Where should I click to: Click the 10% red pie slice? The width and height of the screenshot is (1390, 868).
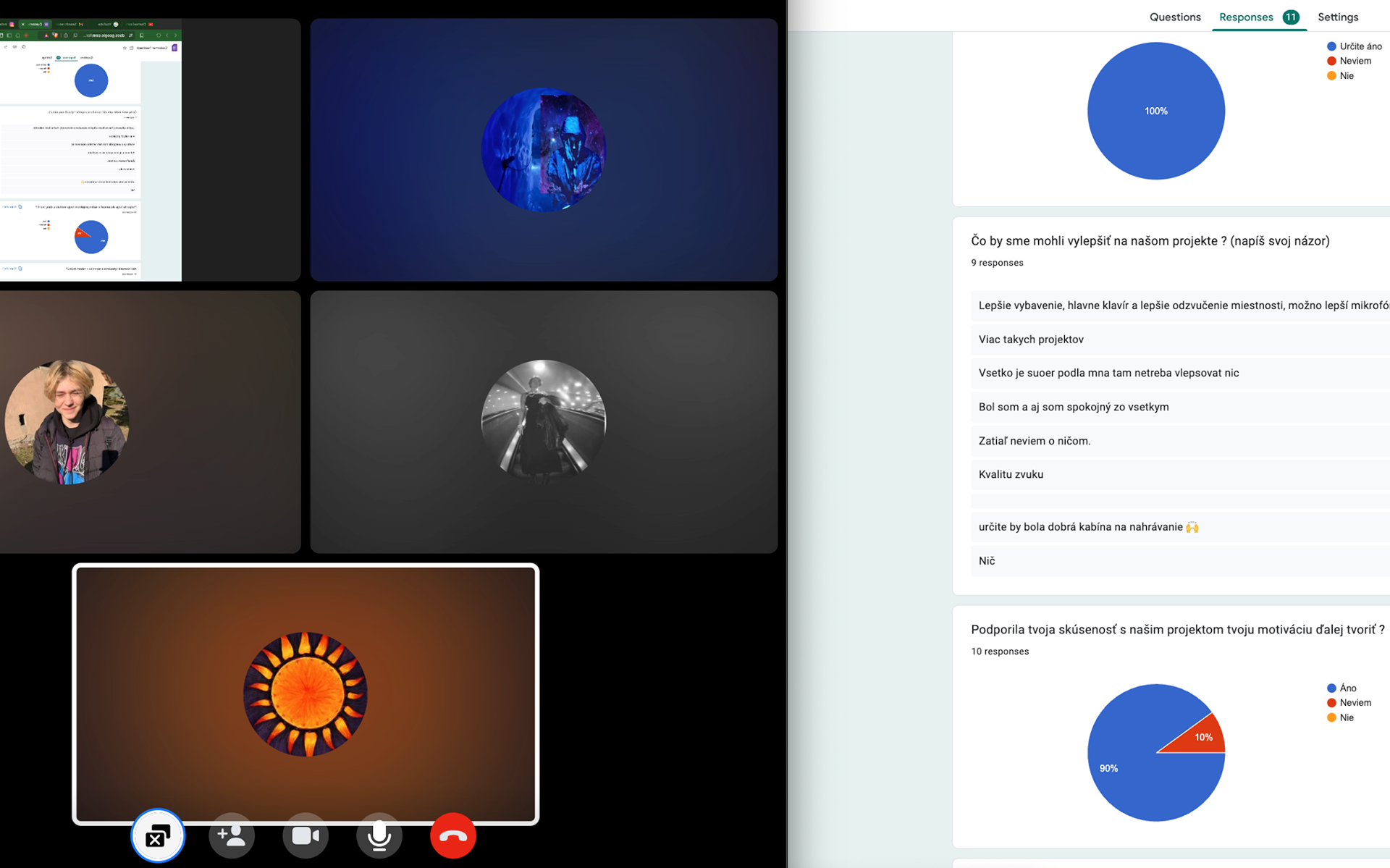tap(1202, 737)
